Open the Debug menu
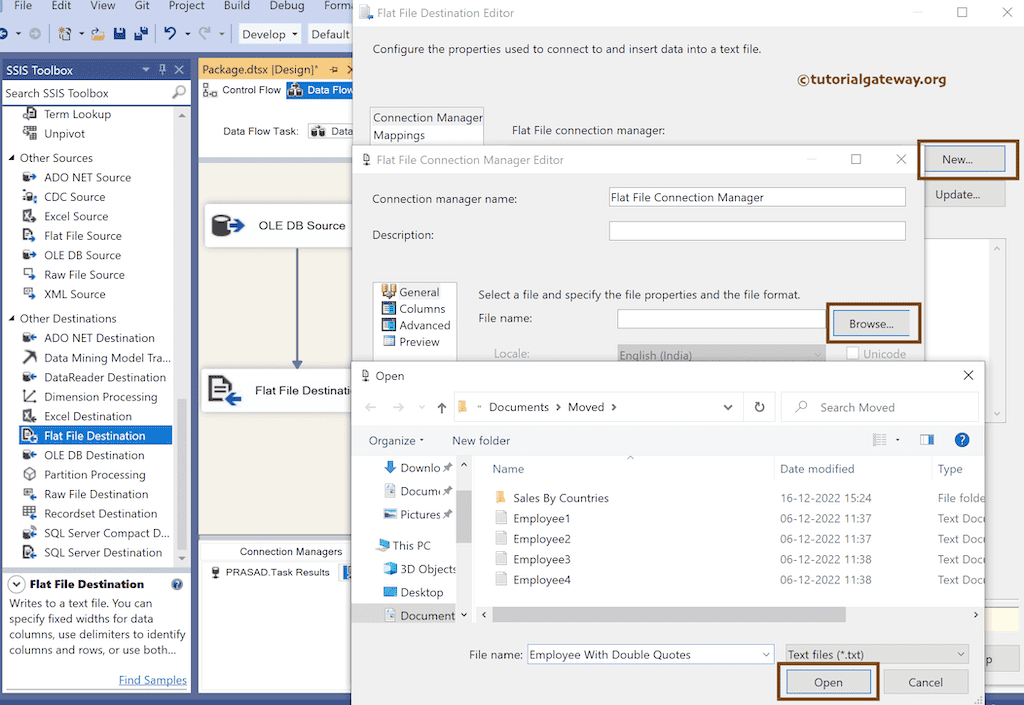Viewport: 1024px width, 705px height. tap(286, 5)
